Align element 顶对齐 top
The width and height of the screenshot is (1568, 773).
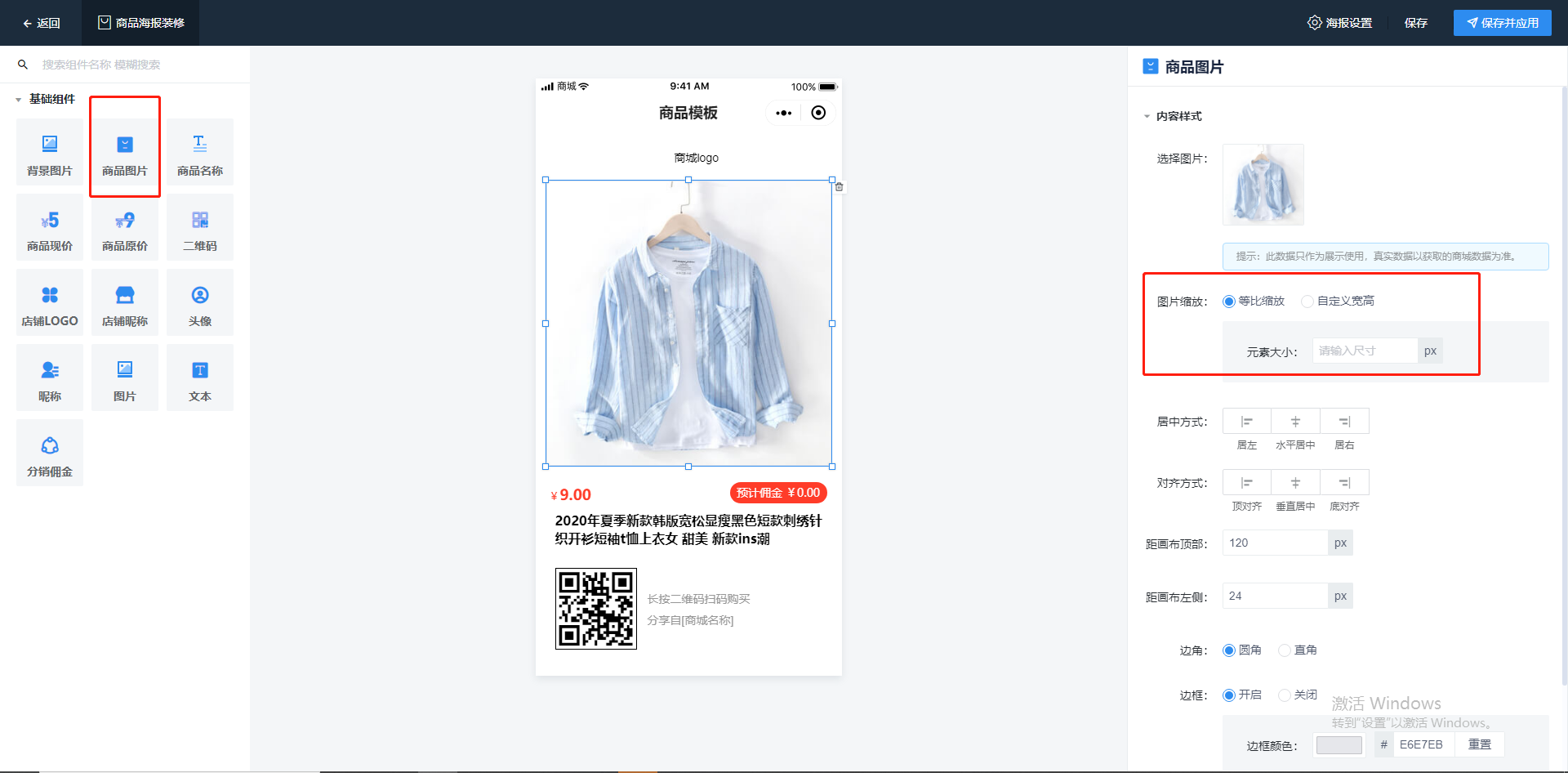tap(1247, 483)
